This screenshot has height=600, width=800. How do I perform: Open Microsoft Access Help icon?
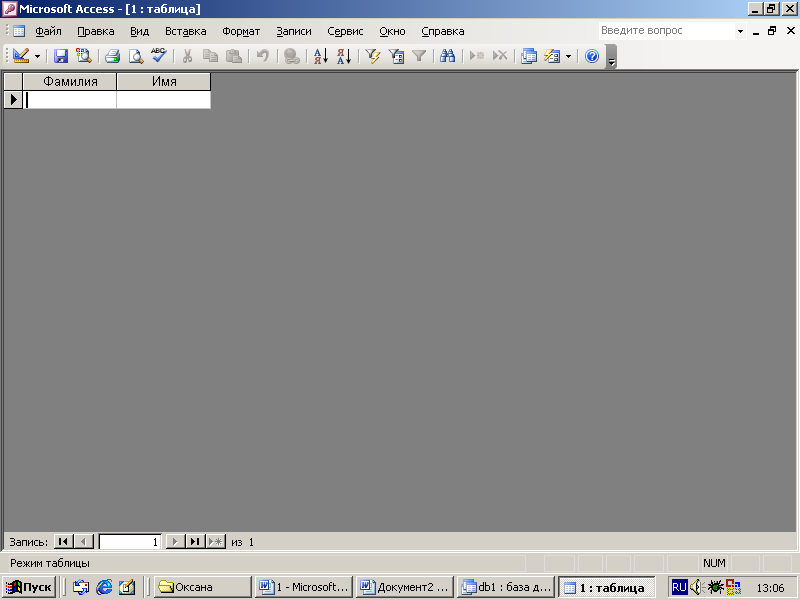pos(592,56)
